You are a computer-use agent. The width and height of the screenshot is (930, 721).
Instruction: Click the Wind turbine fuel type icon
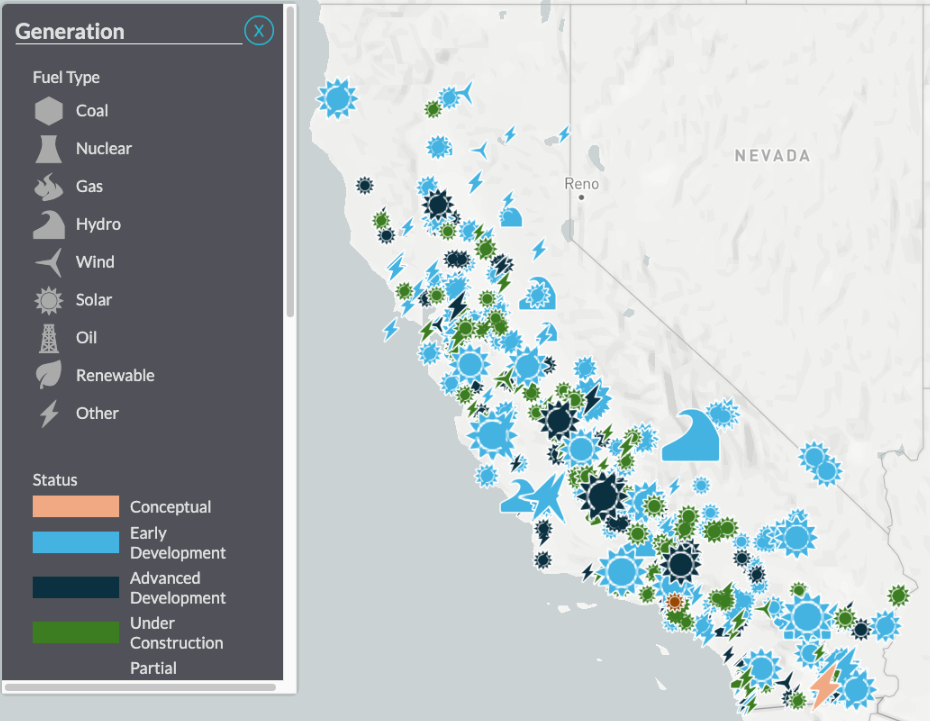click(x=48, y=262)
